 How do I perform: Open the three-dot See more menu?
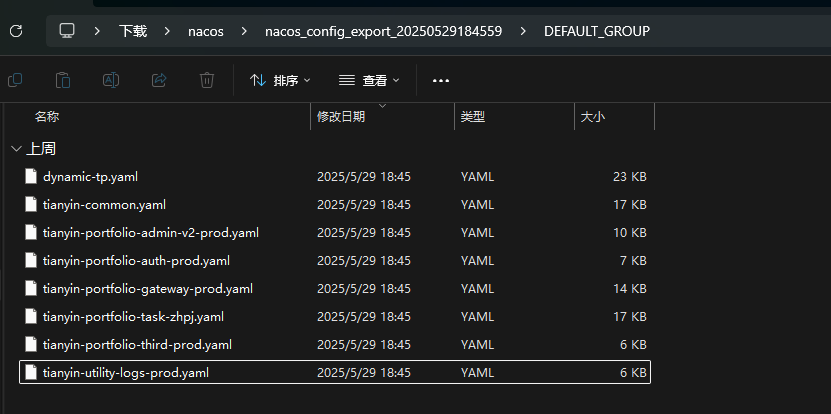point(441,80)
